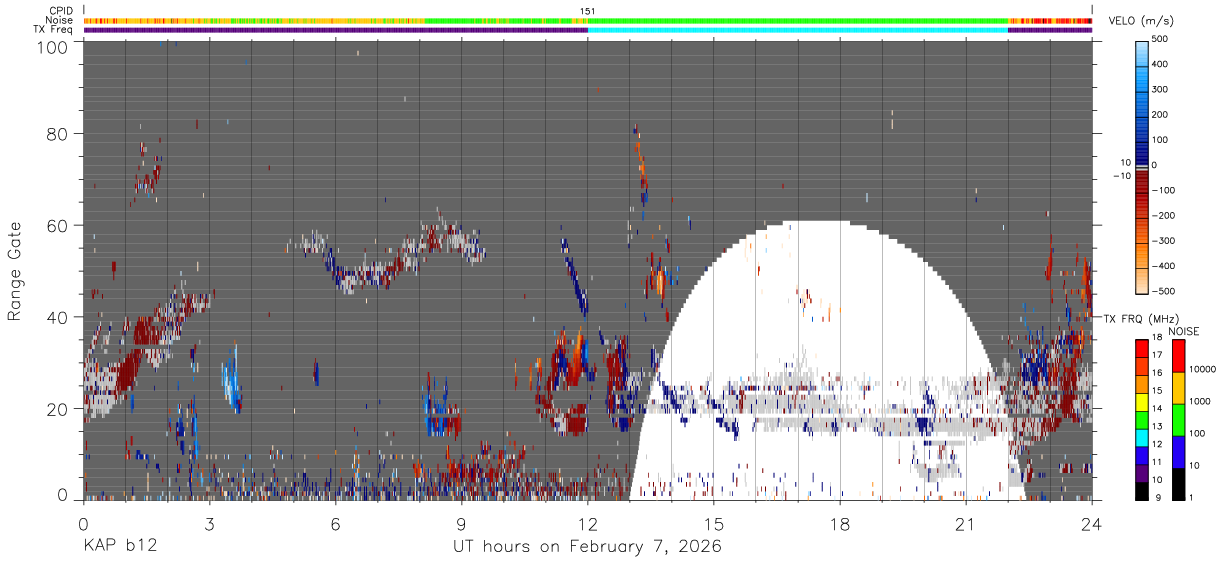1228x567 pixels.
Task: Click the 60 tick on Range Gate axis
Action: click(x=57, y=225)
